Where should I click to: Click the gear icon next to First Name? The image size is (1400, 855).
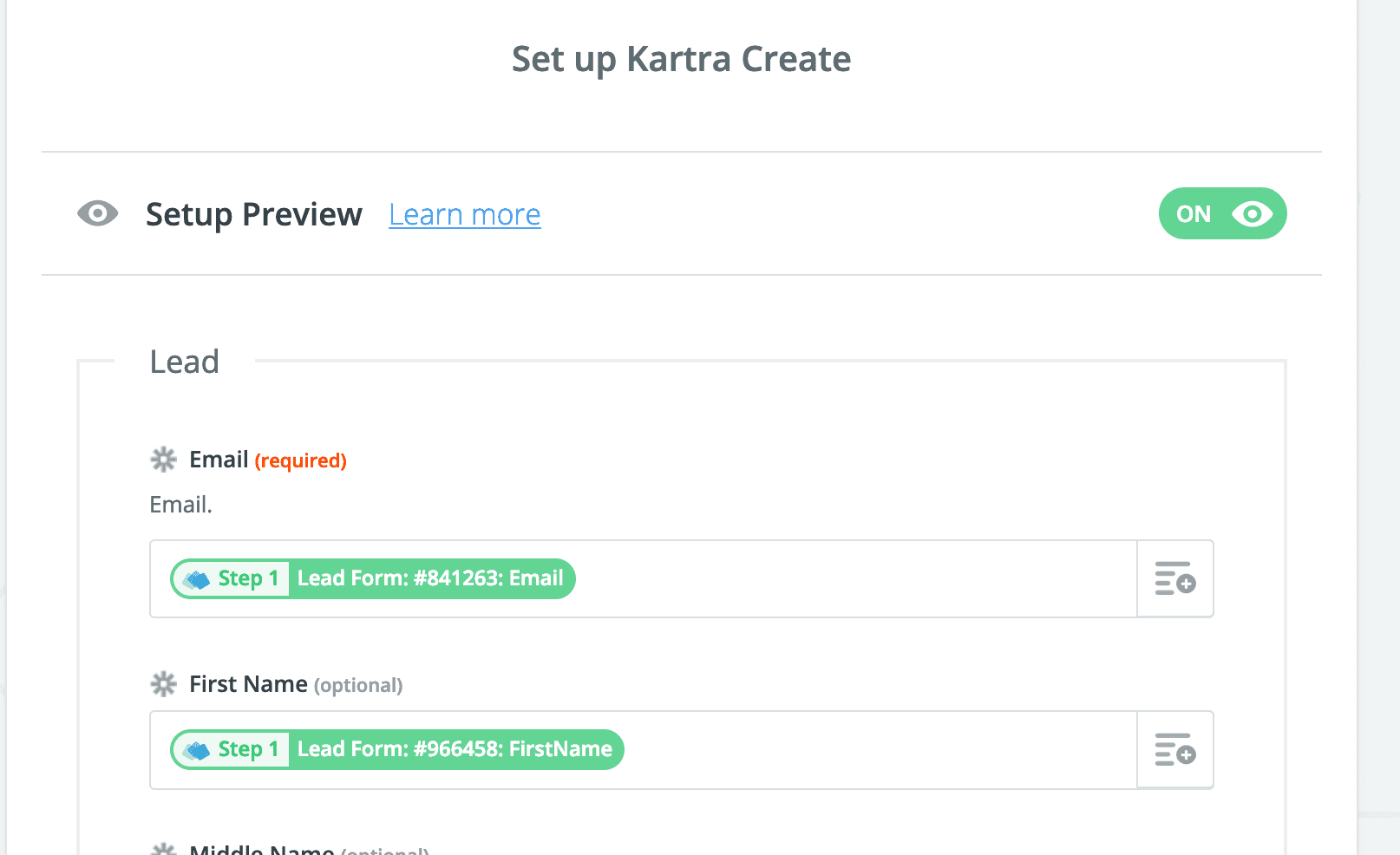tap(163, 684)
